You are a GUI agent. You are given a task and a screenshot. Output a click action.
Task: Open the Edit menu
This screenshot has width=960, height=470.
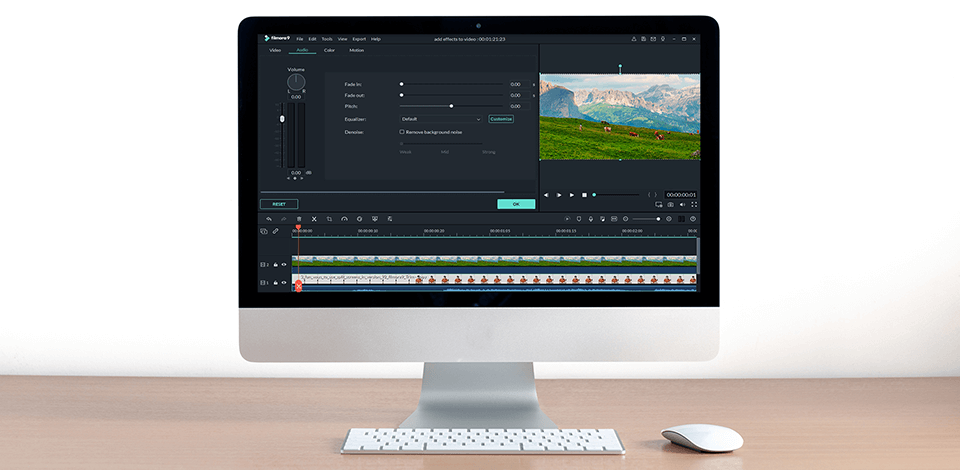312,39
